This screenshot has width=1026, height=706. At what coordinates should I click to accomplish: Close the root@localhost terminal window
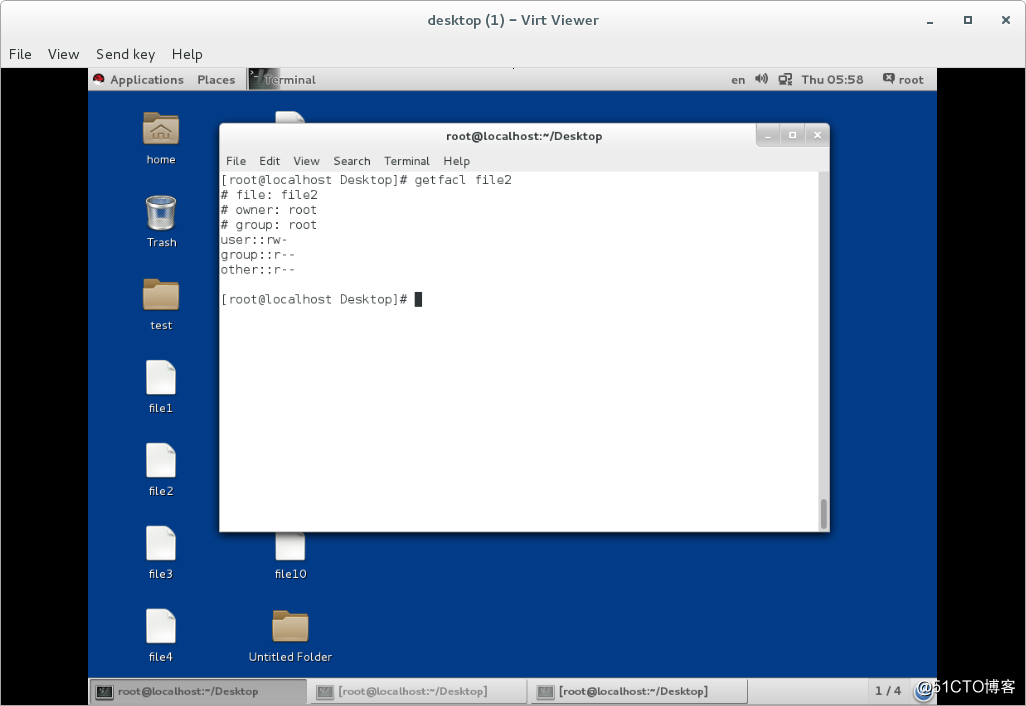[817, 135]
